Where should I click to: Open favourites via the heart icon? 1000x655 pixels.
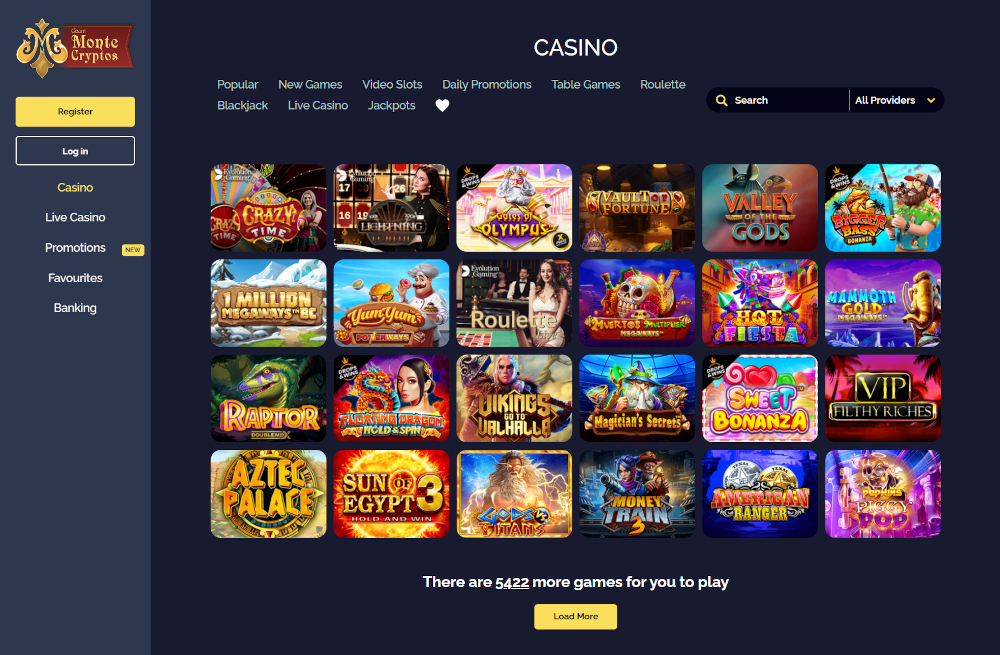[x=442, y=105]
